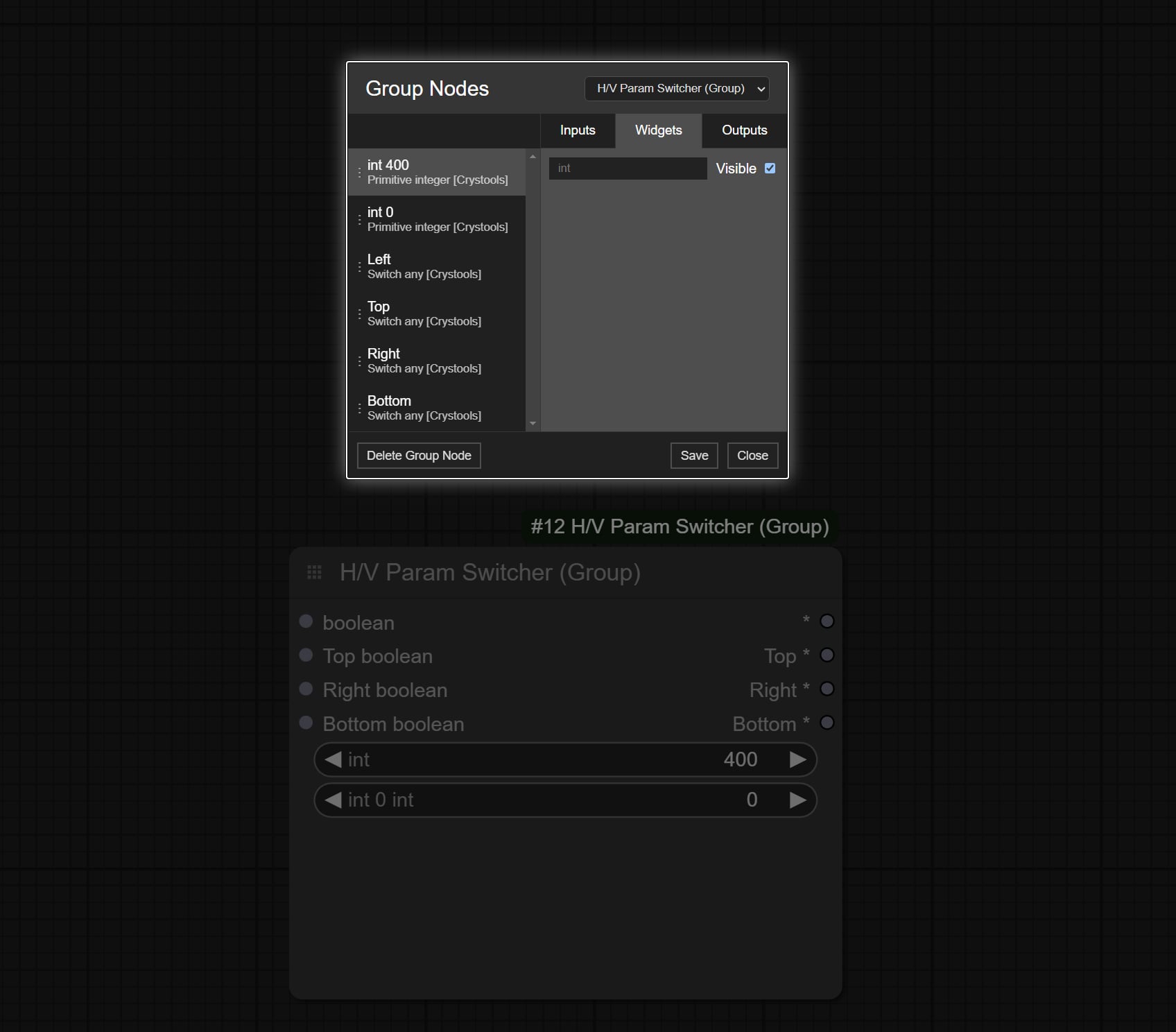Click the 400 value in int widget
Image resolution: width=1176 pixels, height=1032 pixels.
(741, 759)
